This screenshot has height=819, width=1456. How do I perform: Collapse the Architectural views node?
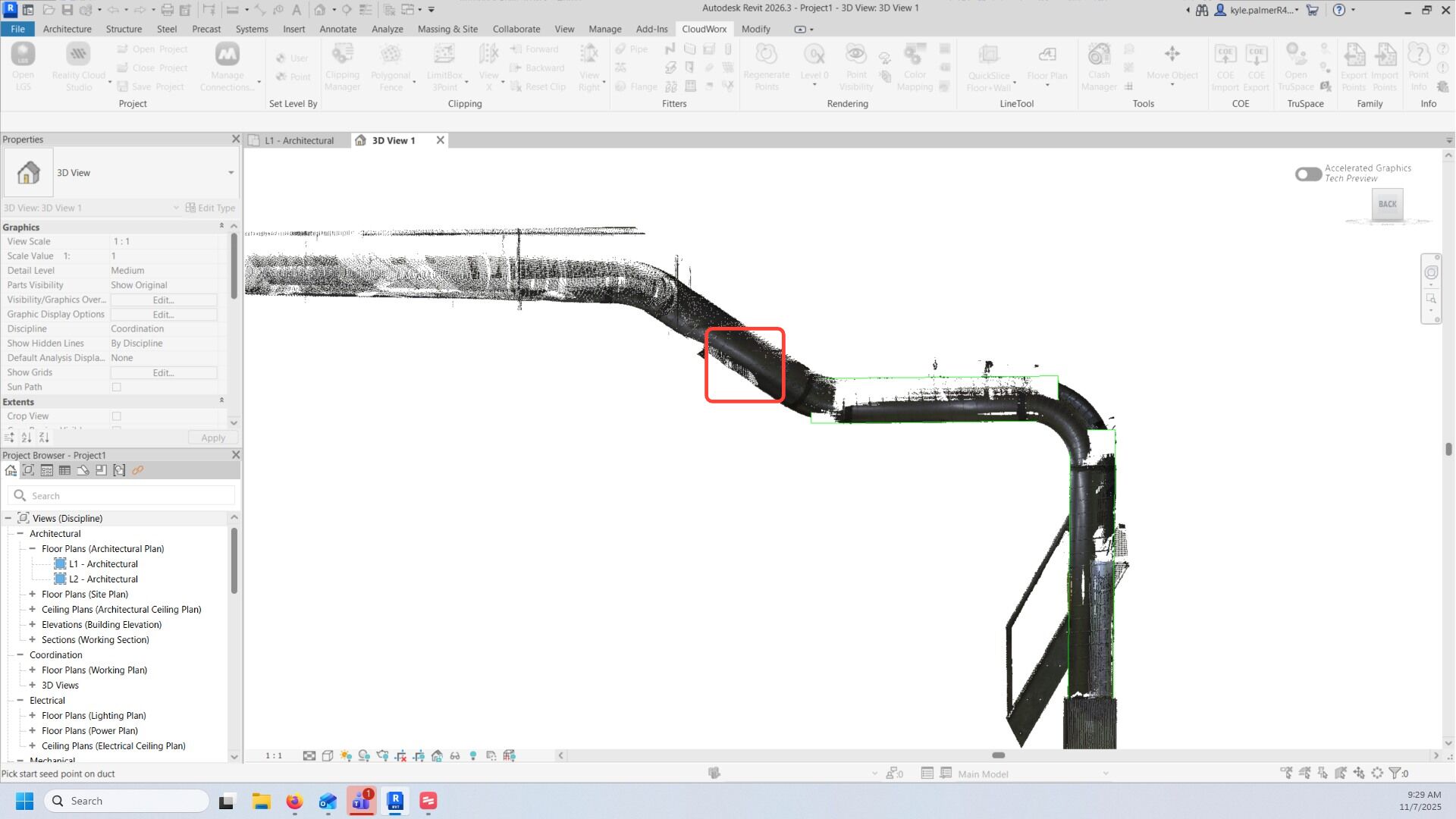tap(20, 534)
